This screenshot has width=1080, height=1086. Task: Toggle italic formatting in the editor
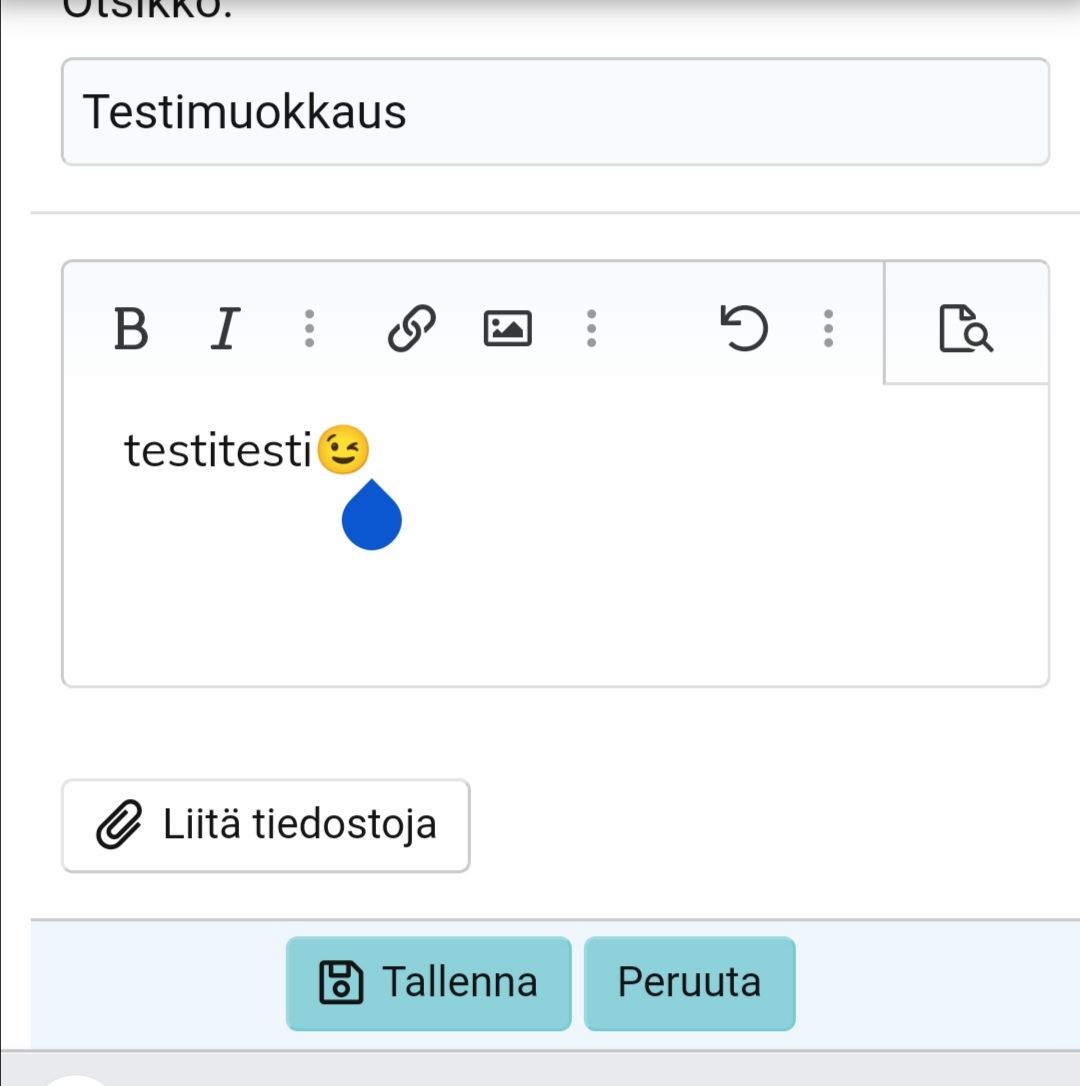pyautogui.click(x=226, y=328)
